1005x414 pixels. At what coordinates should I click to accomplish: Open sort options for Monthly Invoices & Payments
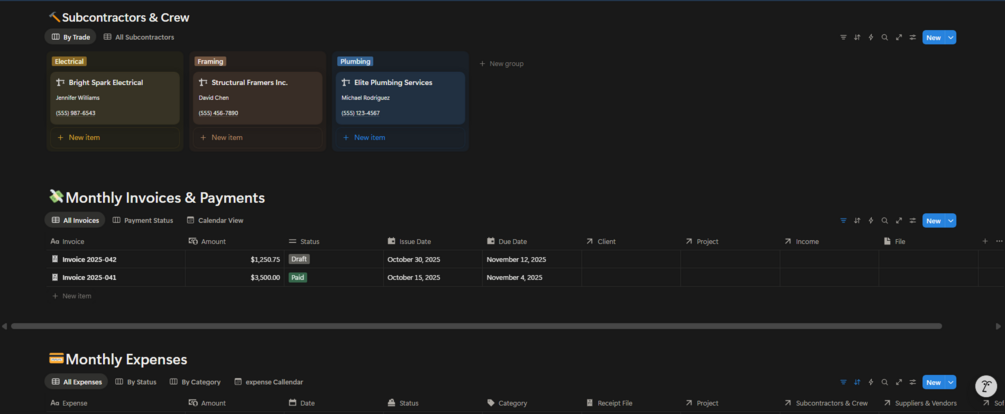tap(857, 220)
